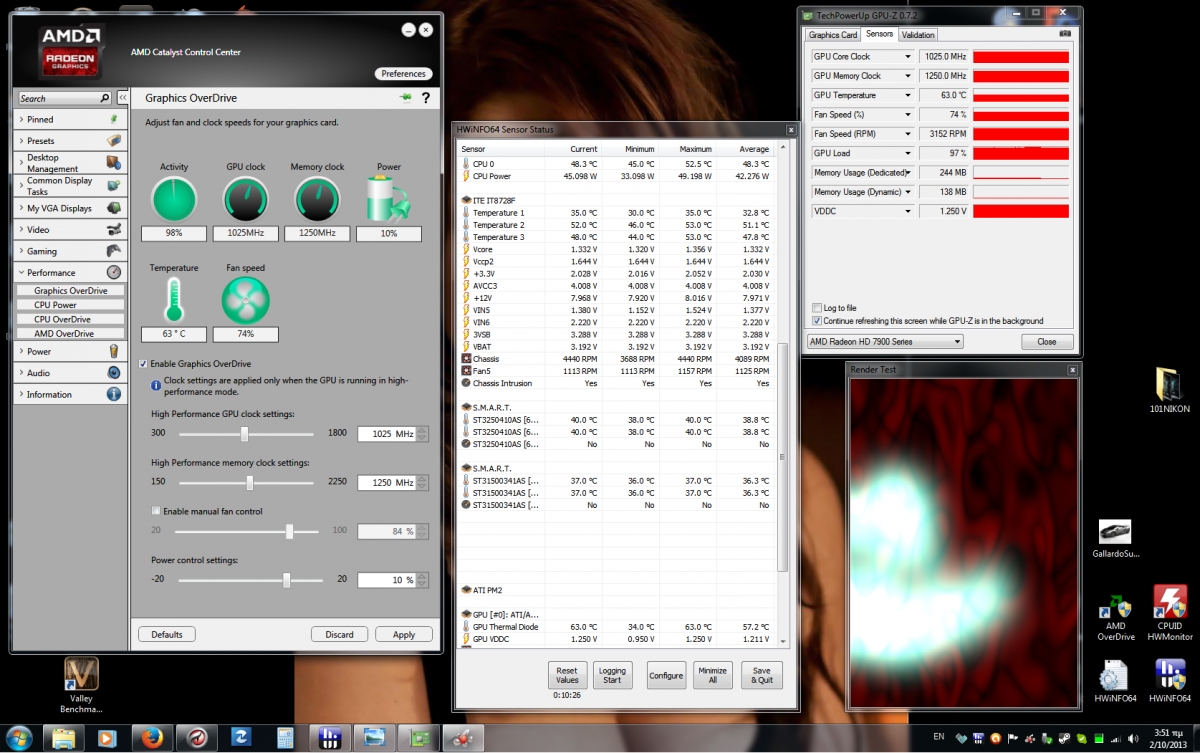Click the Discard button
Viewport: 1200px width, 753px height.
point(340,634)
